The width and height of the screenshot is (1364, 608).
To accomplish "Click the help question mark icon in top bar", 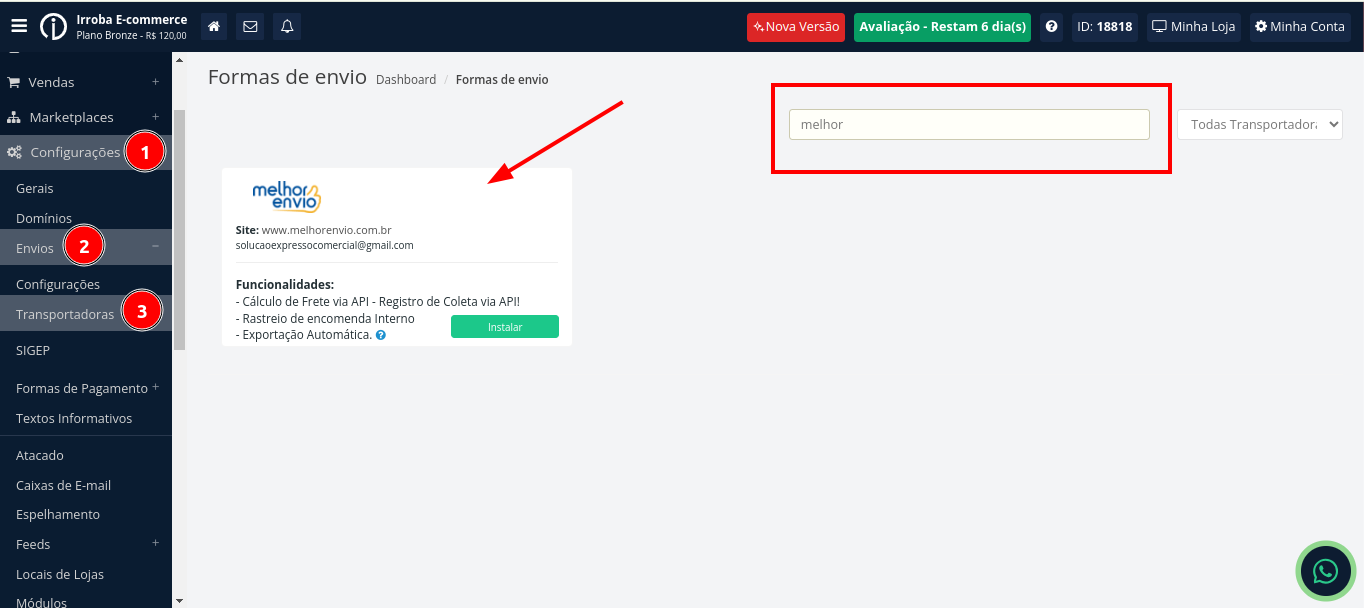I will tap(1051, 27).
